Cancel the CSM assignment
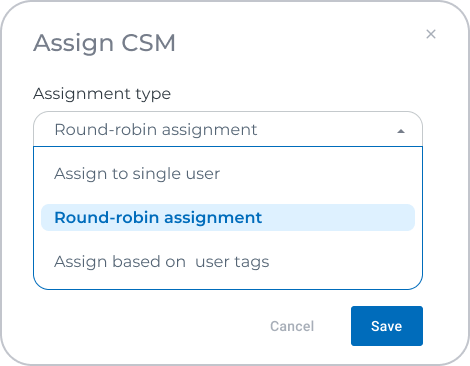The width and height of the screenshot is (470, 366). point(292,326)
